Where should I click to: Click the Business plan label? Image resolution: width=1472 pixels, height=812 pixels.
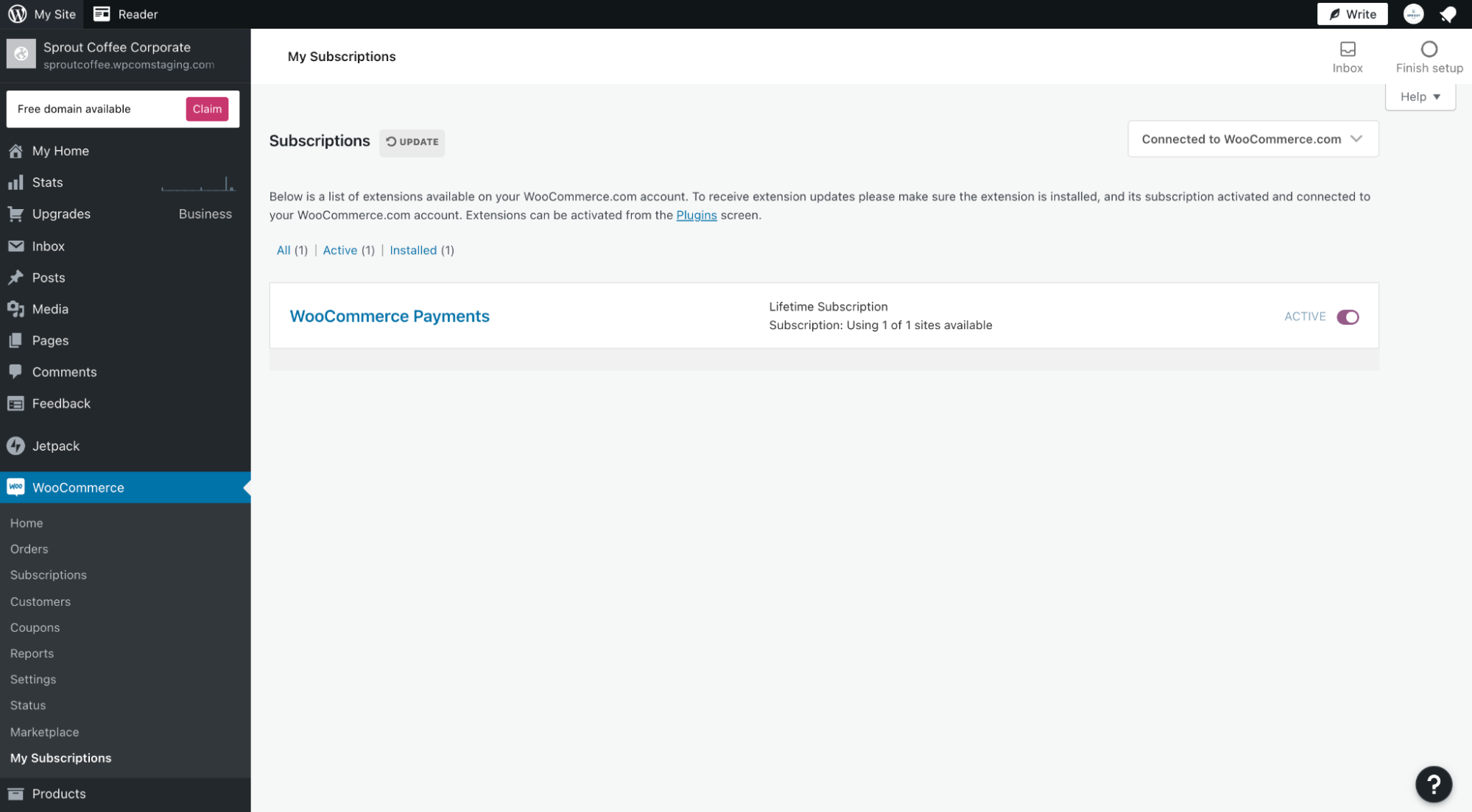(x=205, y=214)
